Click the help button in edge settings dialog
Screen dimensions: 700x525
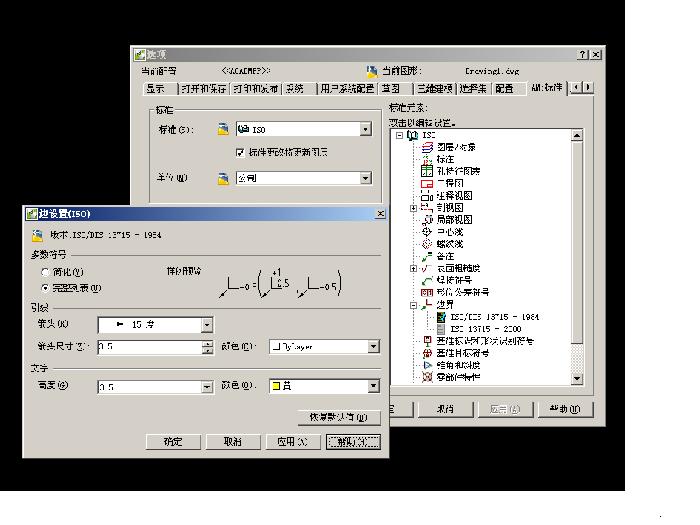pyautogui.click(x=353, y=442)
